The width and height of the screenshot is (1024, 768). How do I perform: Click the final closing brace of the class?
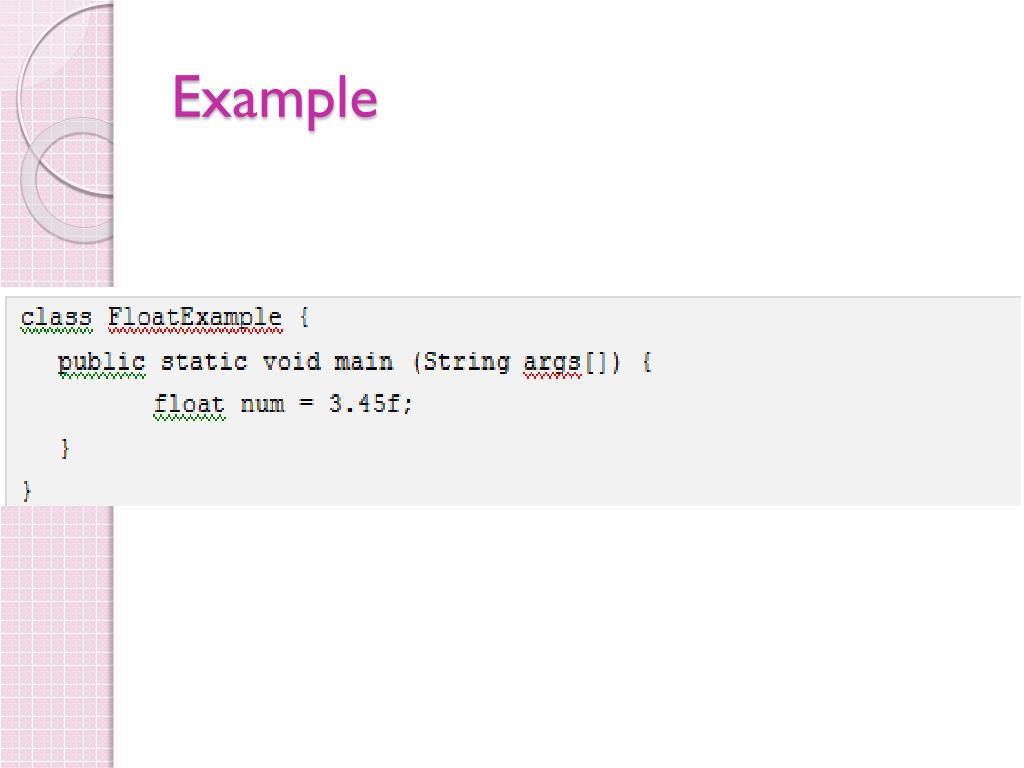[x=27, y=490]
